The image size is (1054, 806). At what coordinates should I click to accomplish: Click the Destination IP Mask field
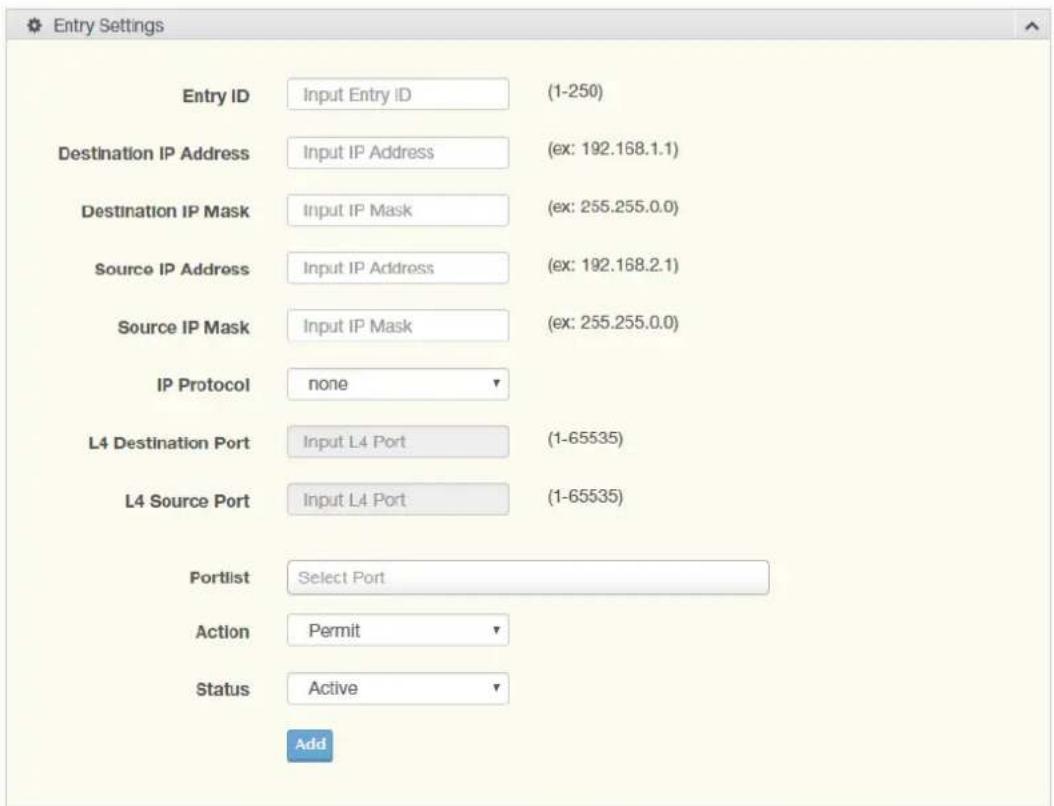coord(398,210)
